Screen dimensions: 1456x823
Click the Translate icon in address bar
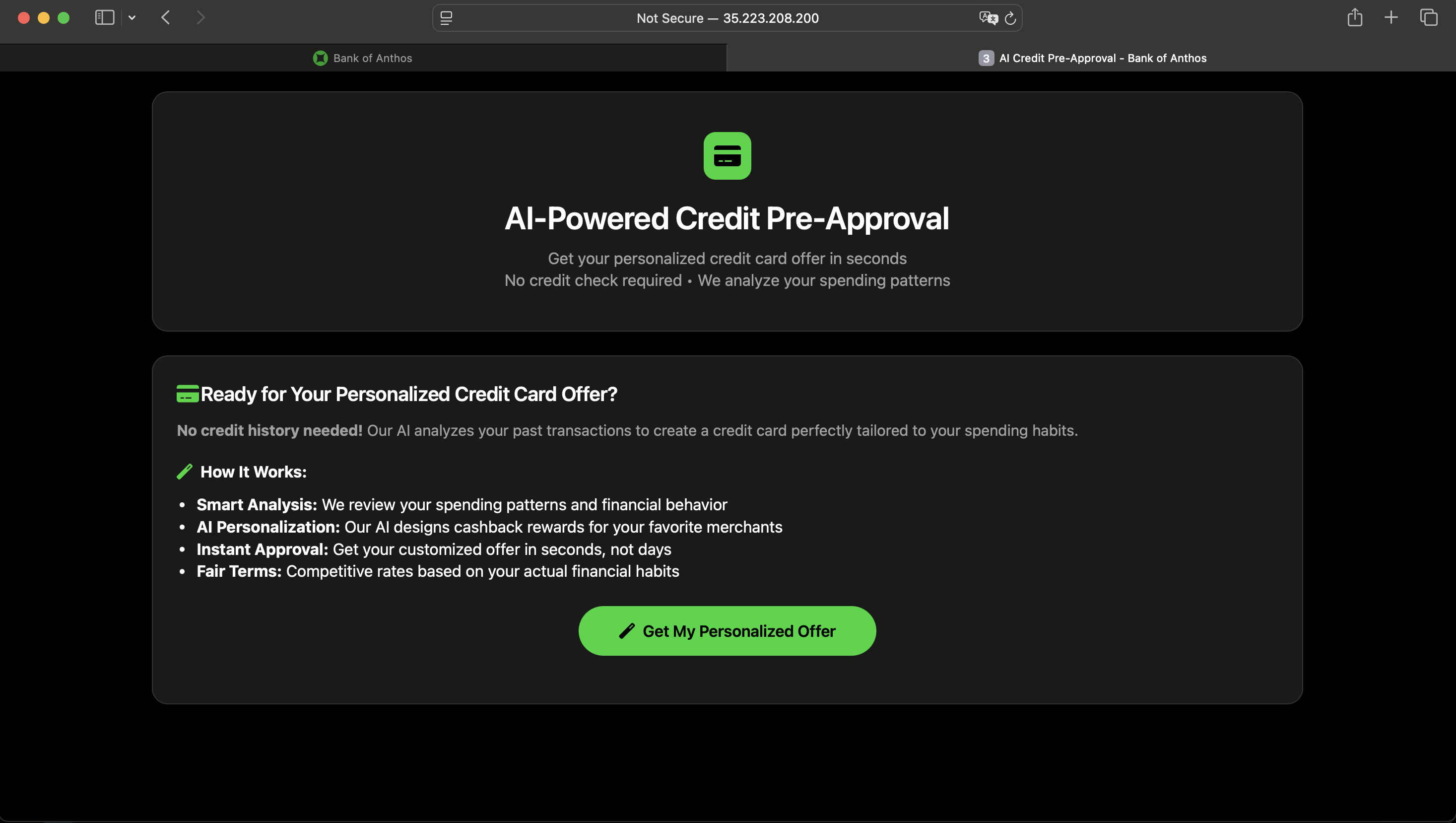tap(988, 18)
